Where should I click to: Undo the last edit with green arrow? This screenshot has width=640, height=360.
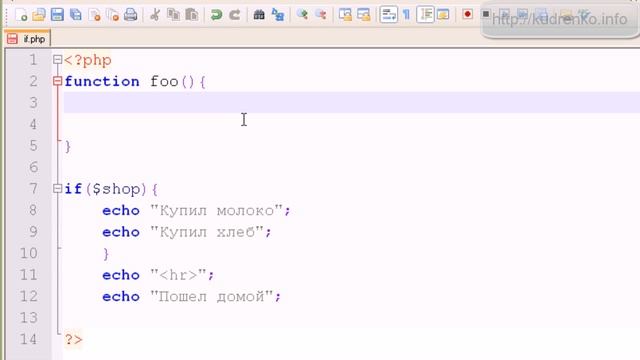pyautogui.click(x=216, y=15)
